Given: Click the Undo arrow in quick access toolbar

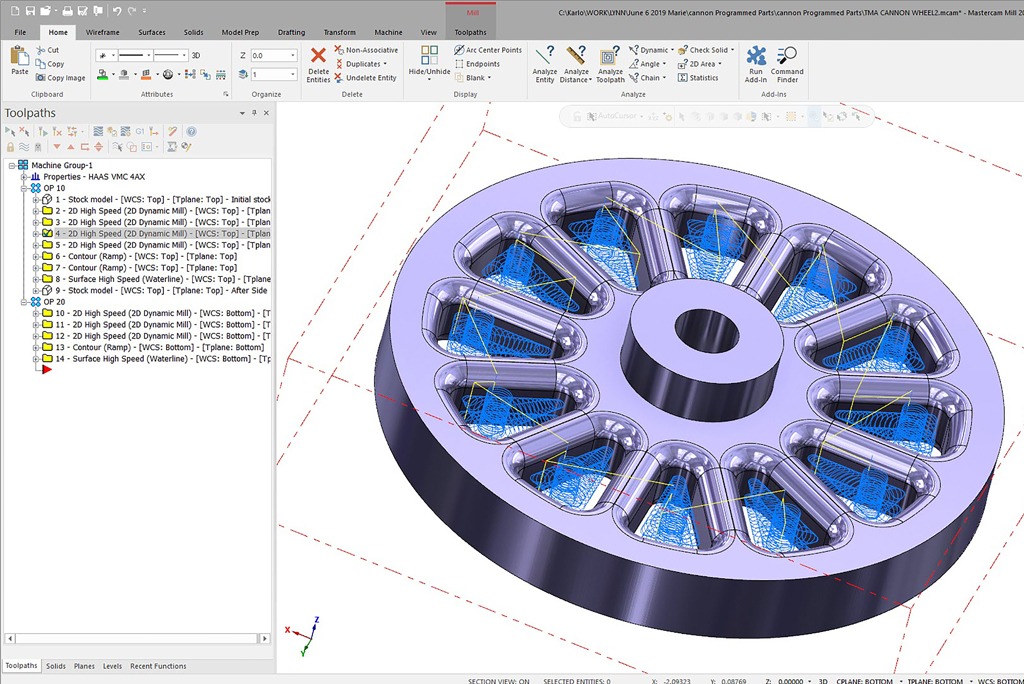Looking at the screenshot, I should tap(116, 11).
